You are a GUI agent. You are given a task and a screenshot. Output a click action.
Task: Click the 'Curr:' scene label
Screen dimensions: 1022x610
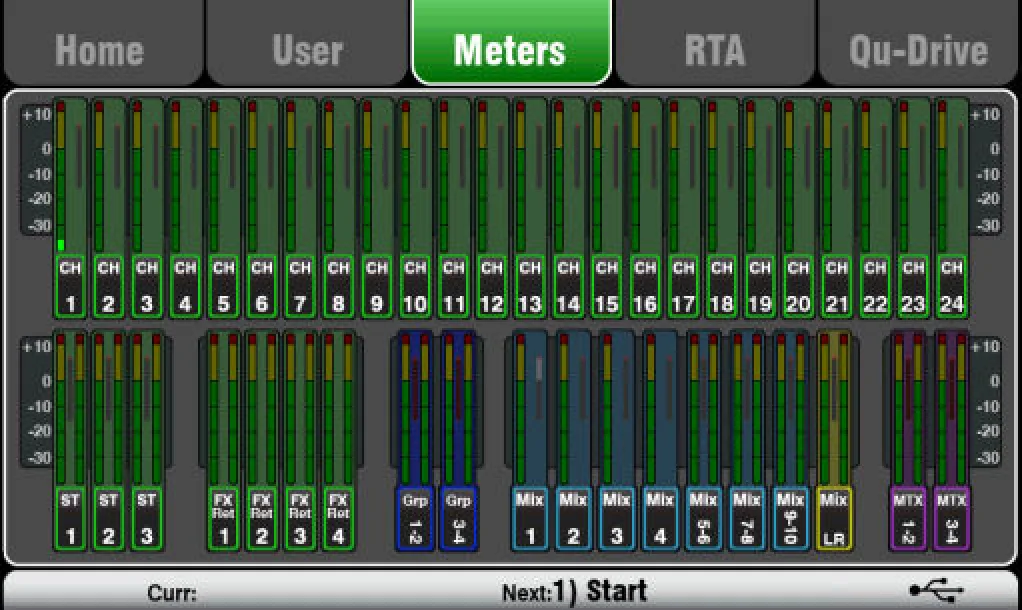(171, 593)
